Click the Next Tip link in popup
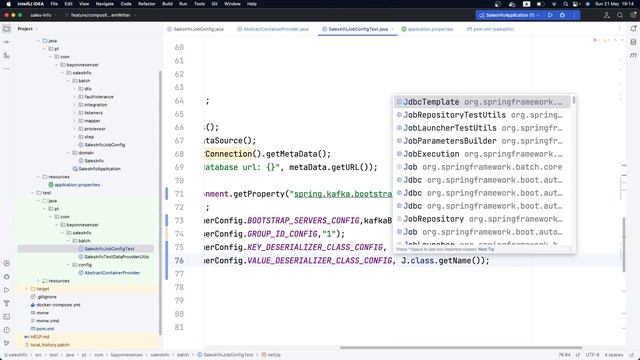Screen dimensions: 640x360 [486, 249]
